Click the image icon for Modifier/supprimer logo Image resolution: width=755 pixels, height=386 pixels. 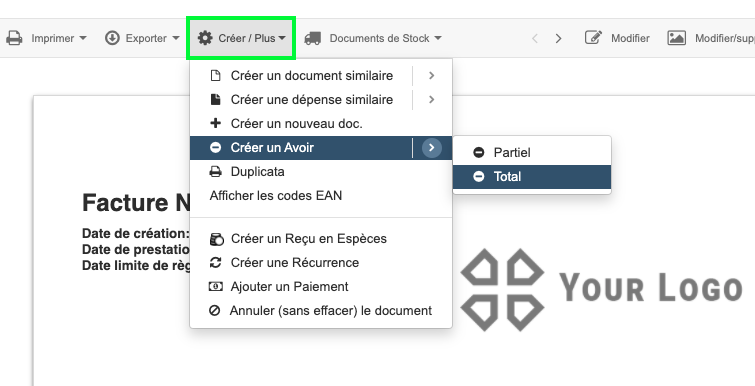coord(677,38)
